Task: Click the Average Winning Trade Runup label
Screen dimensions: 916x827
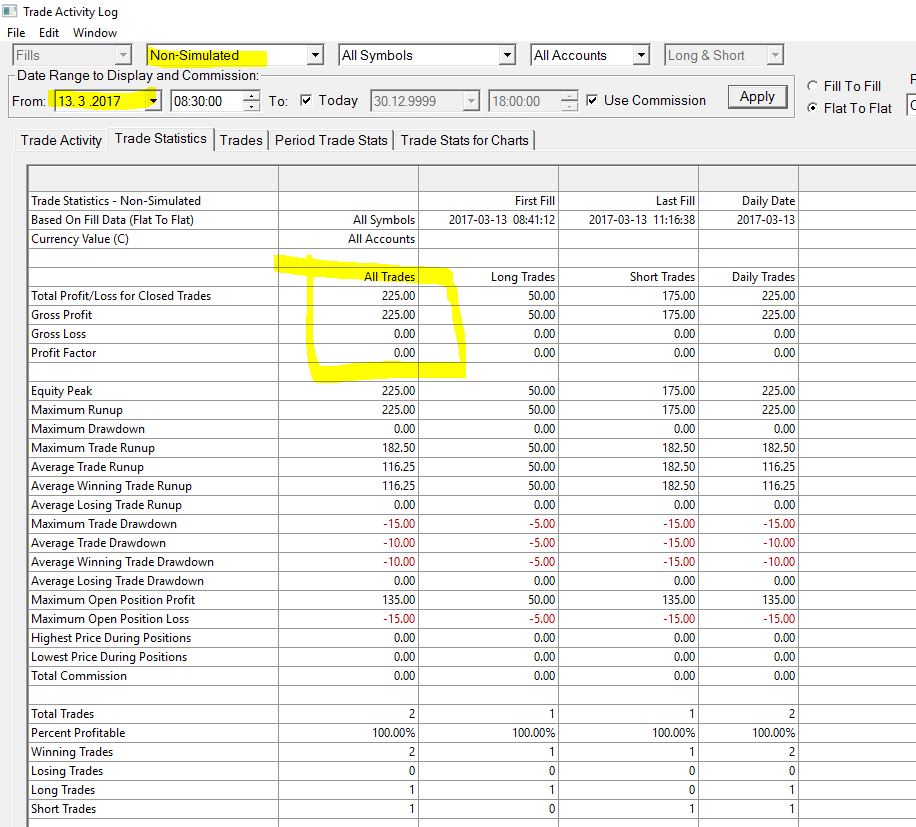Action: pyautogui.click(x=111, y=486)
